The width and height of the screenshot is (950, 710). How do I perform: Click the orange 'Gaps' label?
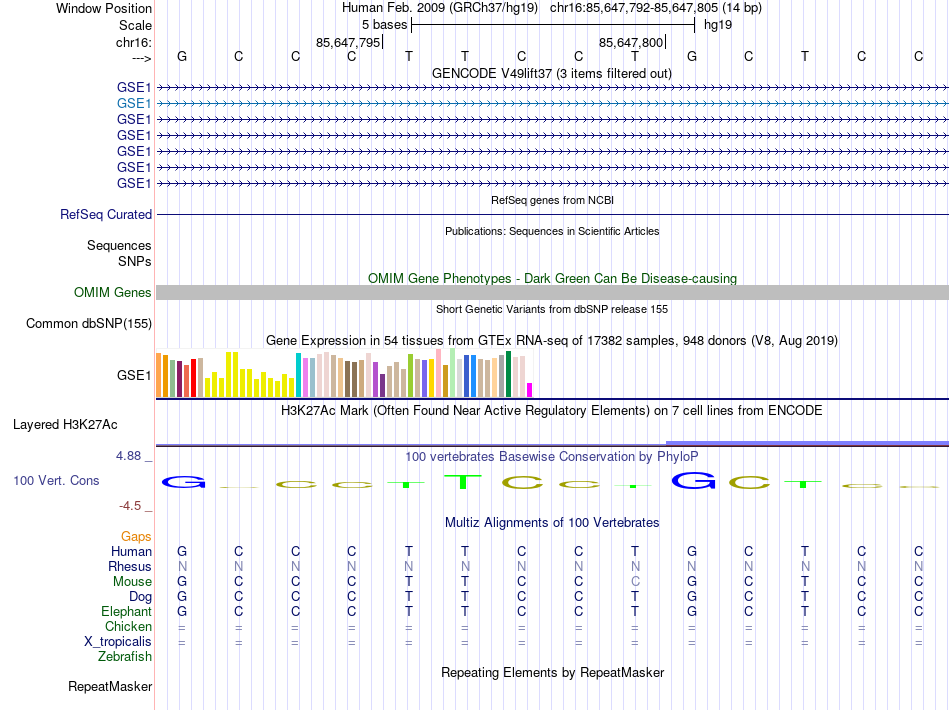pos(136,536)
